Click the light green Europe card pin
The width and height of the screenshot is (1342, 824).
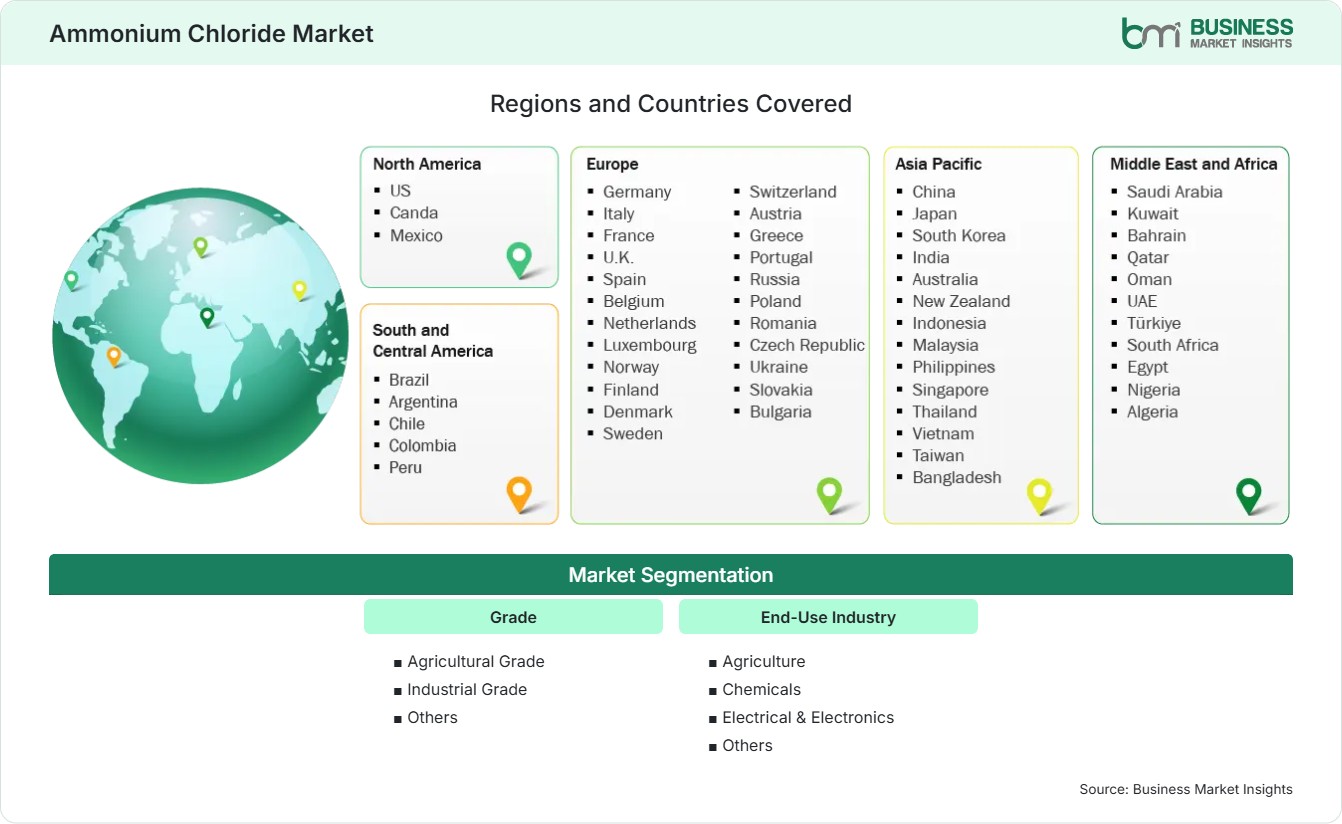pyautogui.click(x=829, y=494)
